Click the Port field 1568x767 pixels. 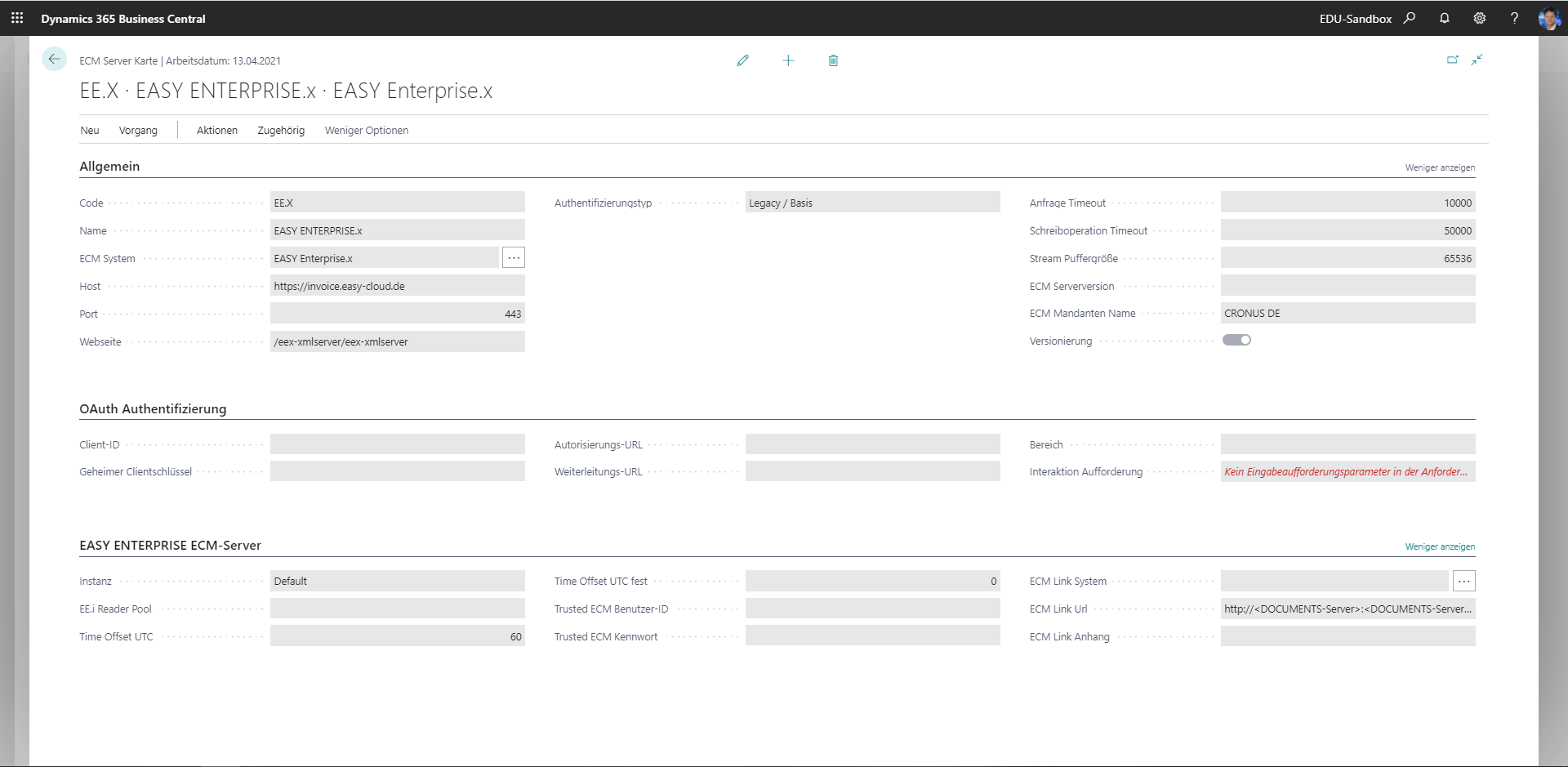(397, 314)
